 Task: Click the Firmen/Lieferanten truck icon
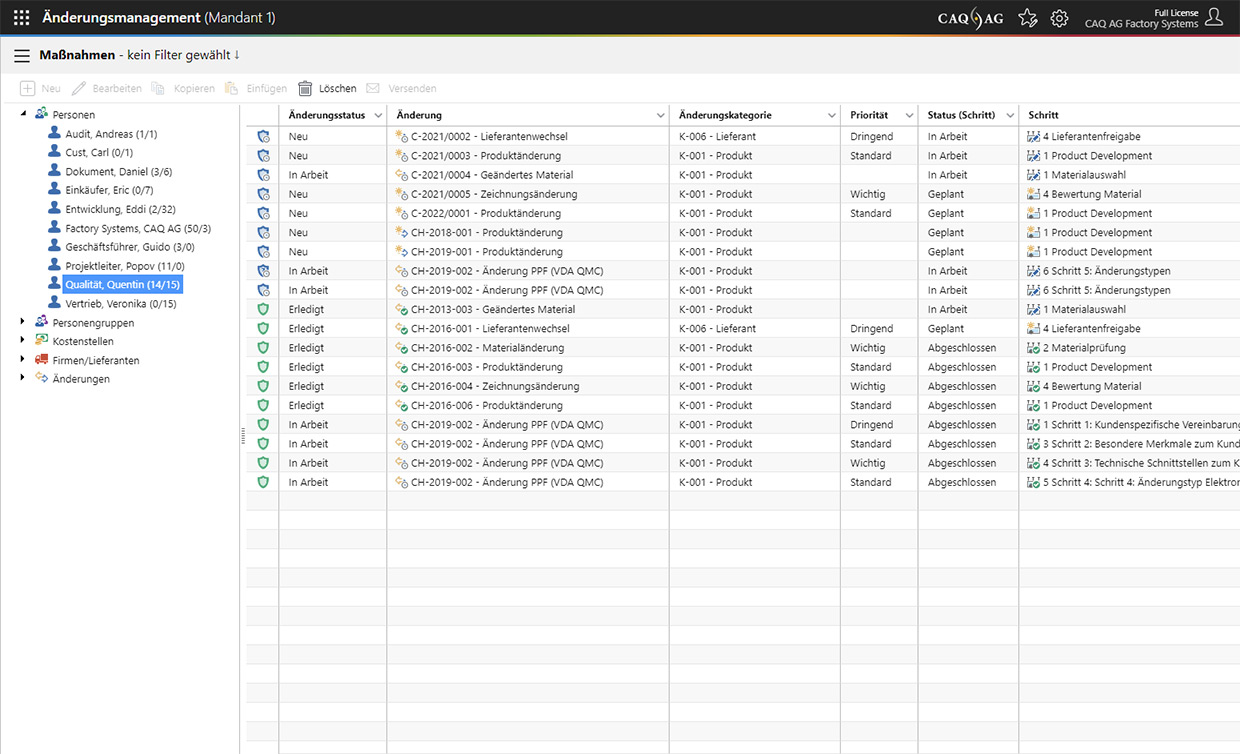41,360
